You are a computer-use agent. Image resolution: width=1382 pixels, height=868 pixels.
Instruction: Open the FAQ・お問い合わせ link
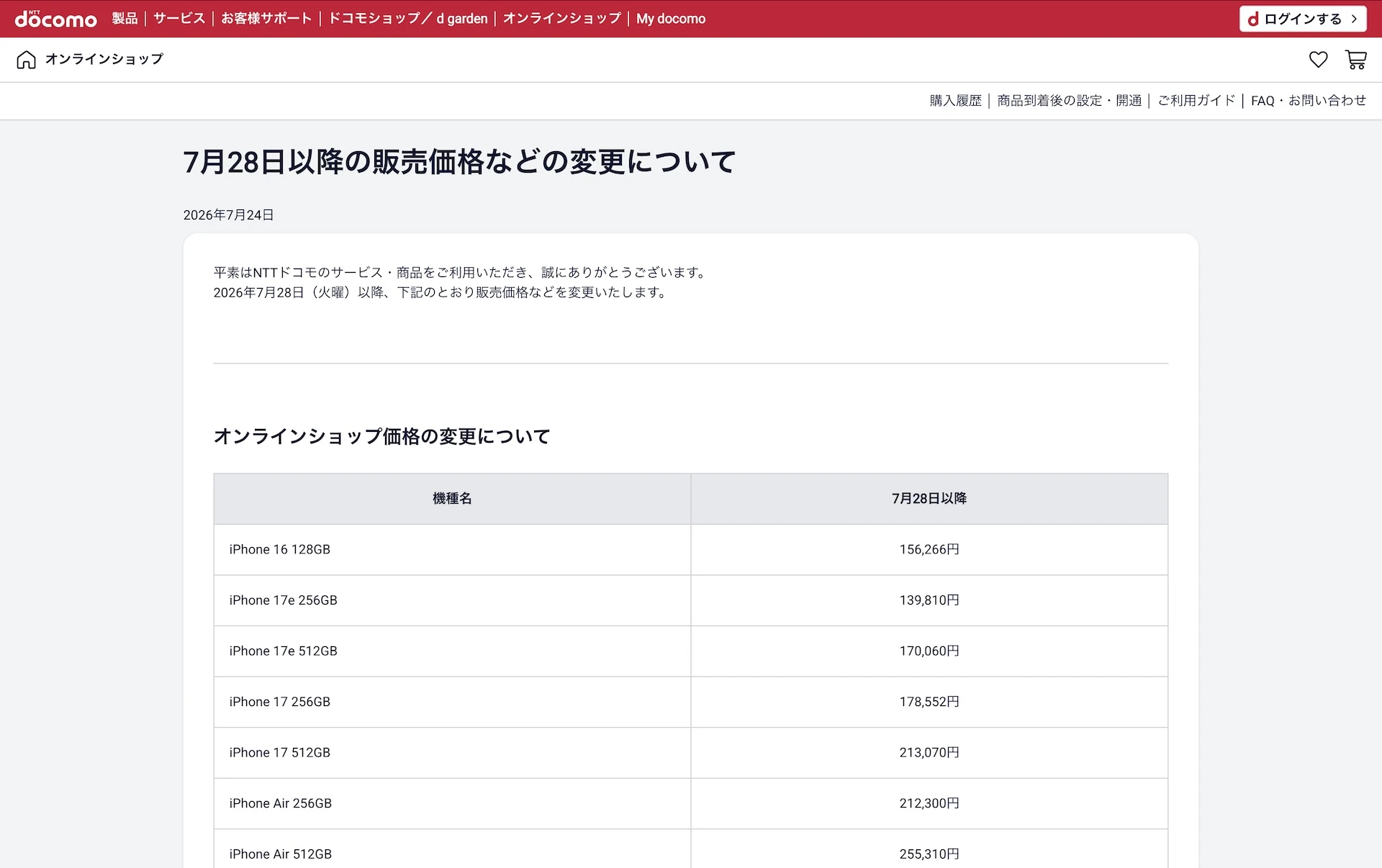point(1309,101)
